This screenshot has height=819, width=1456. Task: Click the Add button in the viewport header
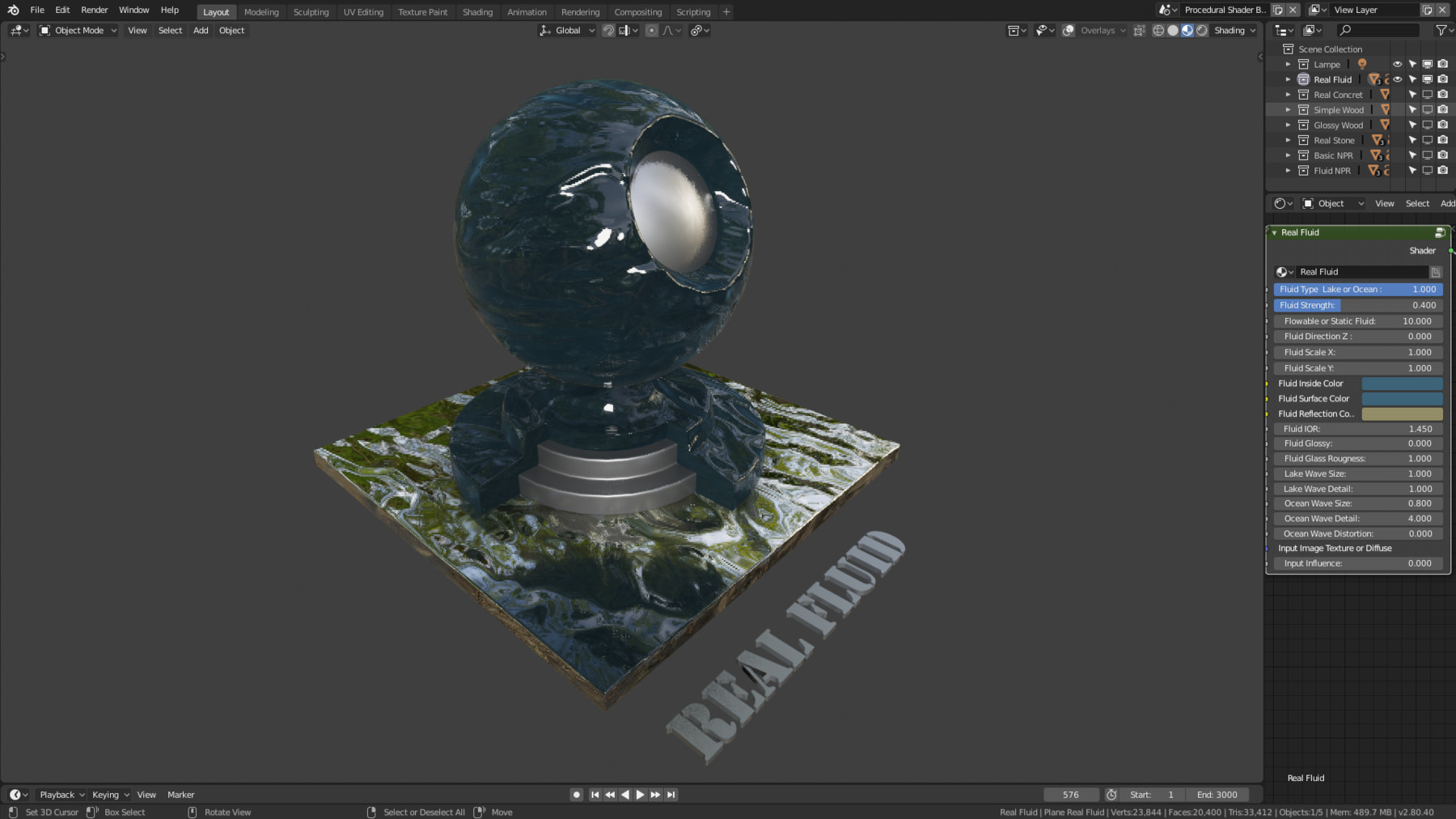click(200, 30)
